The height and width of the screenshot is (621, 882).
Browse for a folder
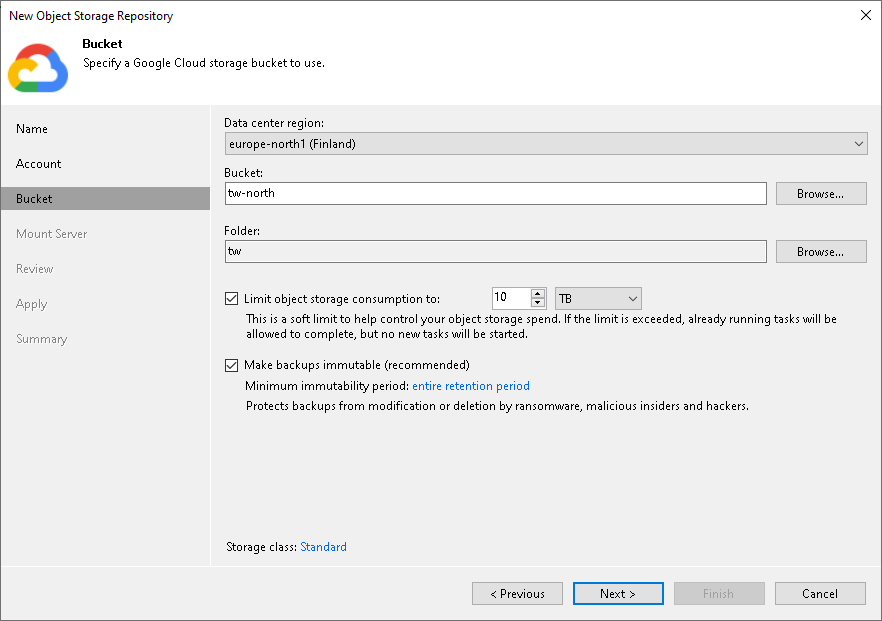[x=820, y=252]
